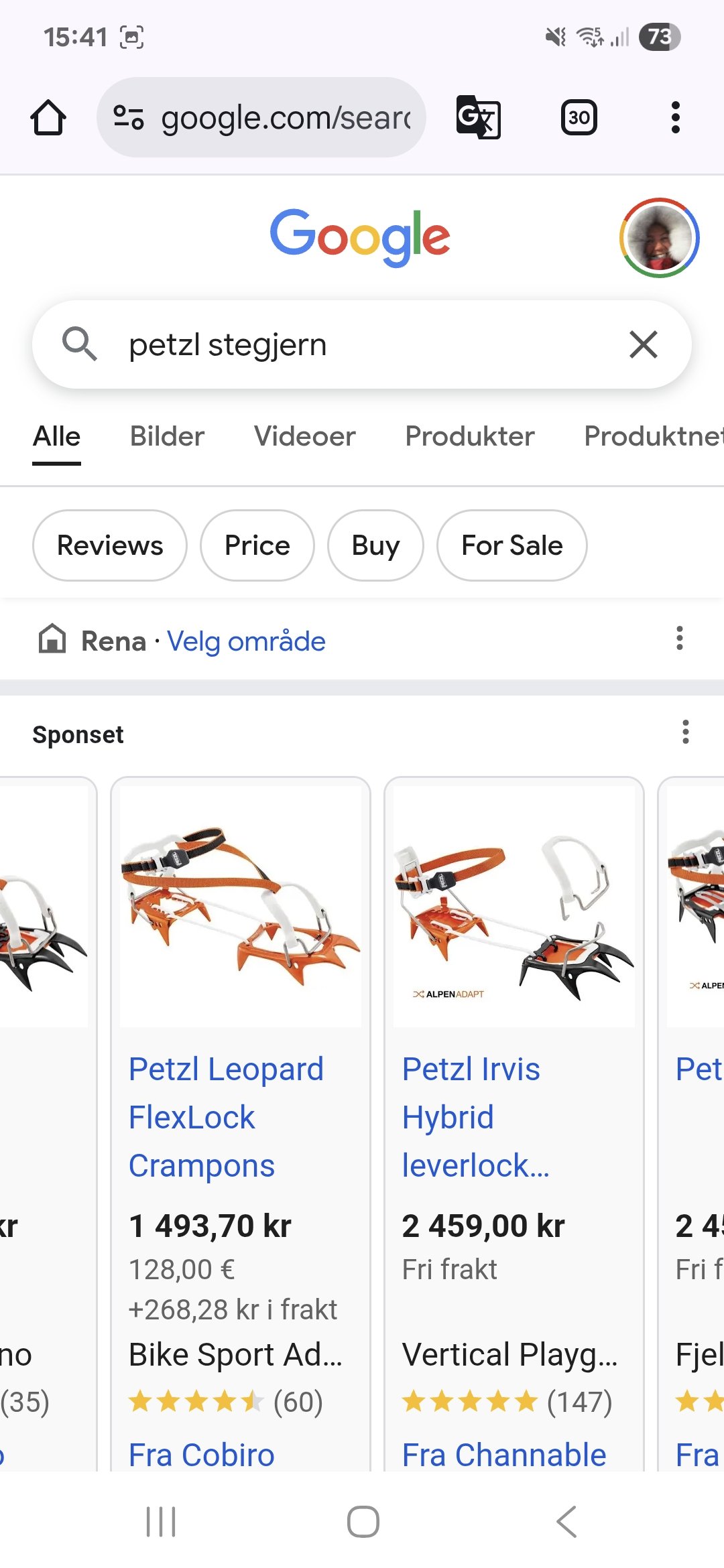Open the Sponset ads options menu
Viewport: 724px width, 1568px height.
685,732
